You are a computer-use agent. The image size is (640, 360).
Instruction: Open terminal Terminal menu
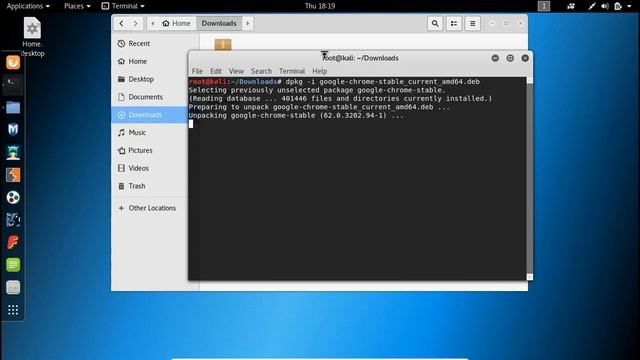[292, 71]
